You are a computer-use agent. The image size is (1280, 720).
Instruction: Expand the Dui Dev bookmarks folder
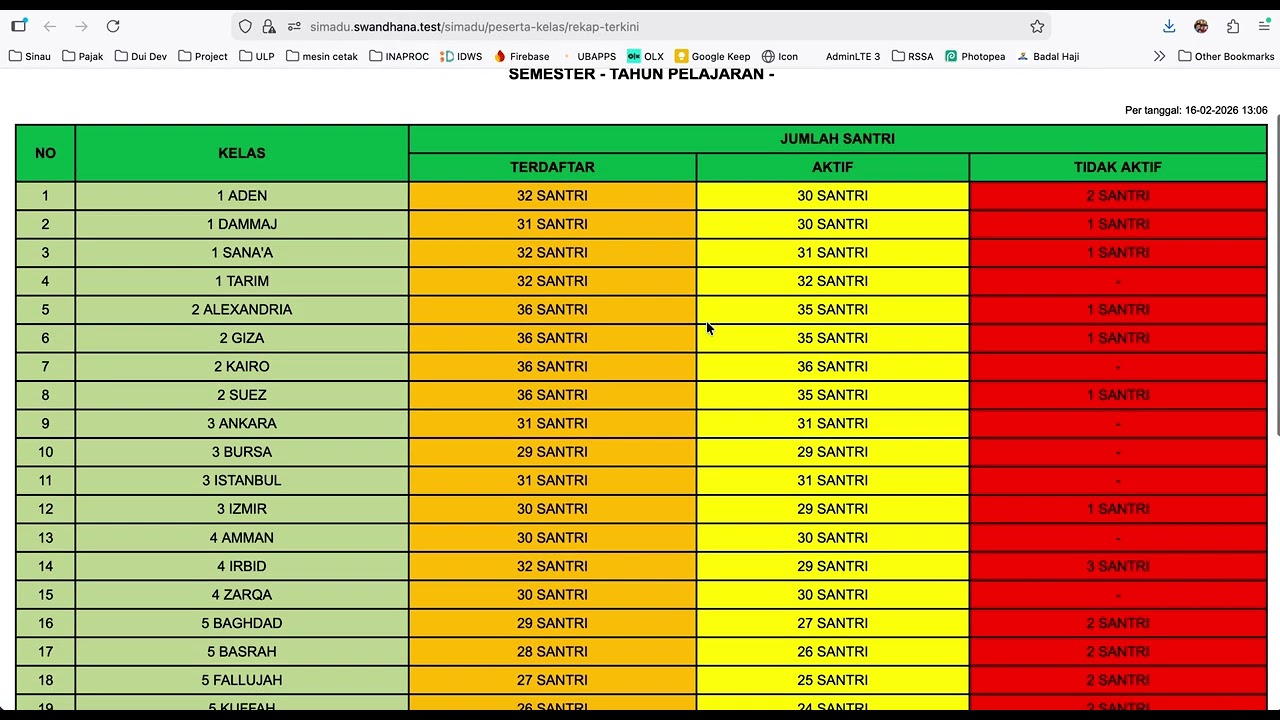(141, 56)
